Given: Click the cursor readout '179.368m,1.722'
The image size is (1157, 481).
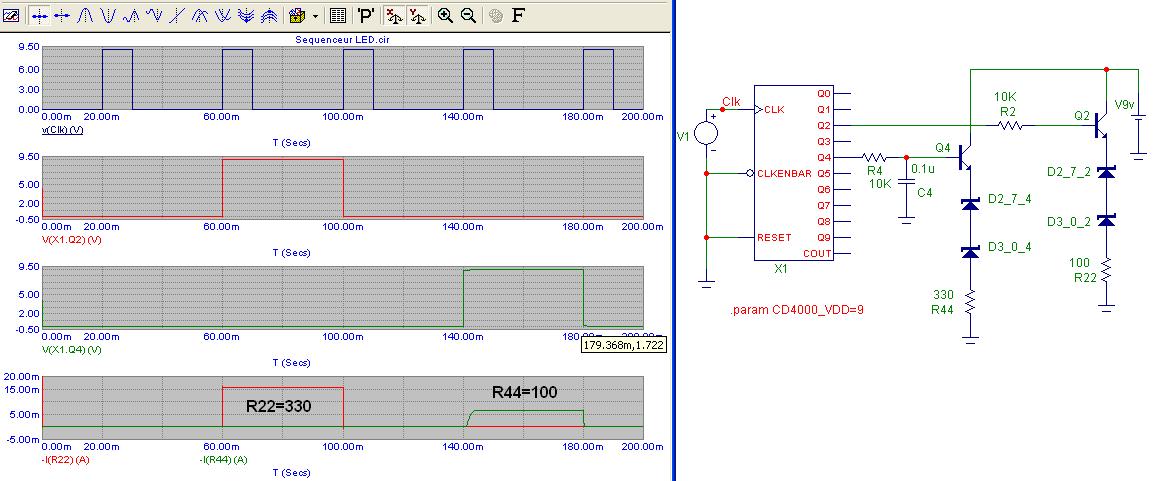Looking at the screenshot, I should pos(624,345).
